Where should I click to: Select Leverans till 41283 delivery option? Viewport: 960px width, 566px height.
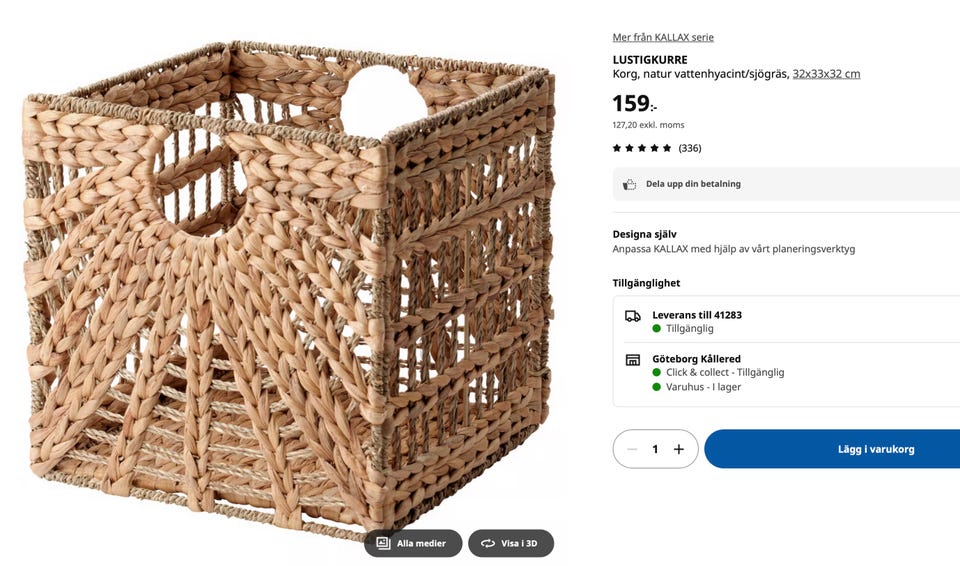pyautogui.click(x=696, y=315)
